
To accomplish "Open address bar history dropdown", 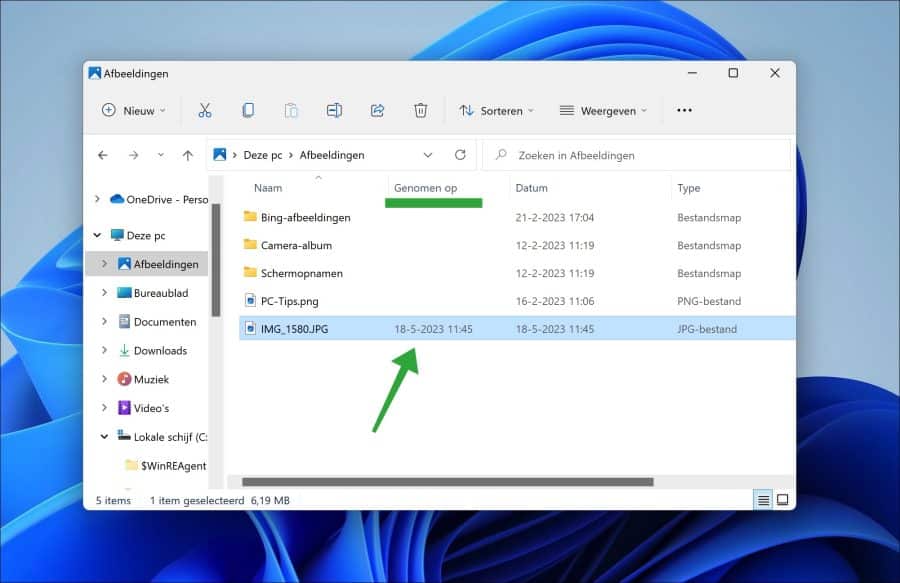I will (428, 155).
